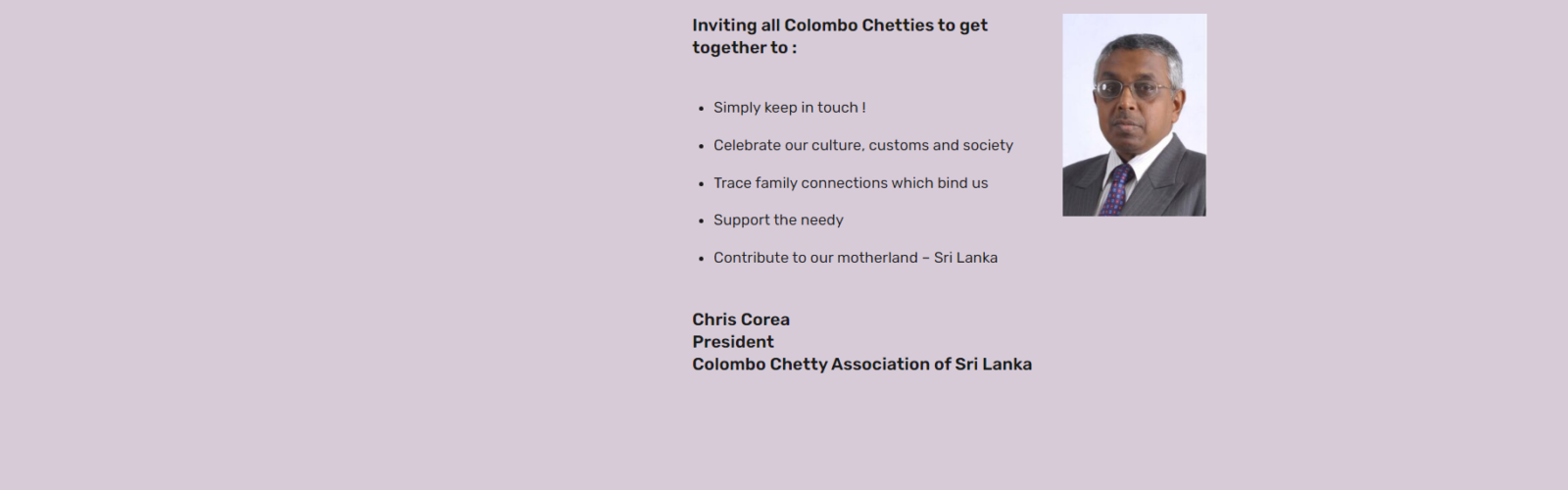
Task: Click "Colombo Chetty Association of Sri Lanka" text
Action: click(x=861, y=365)
